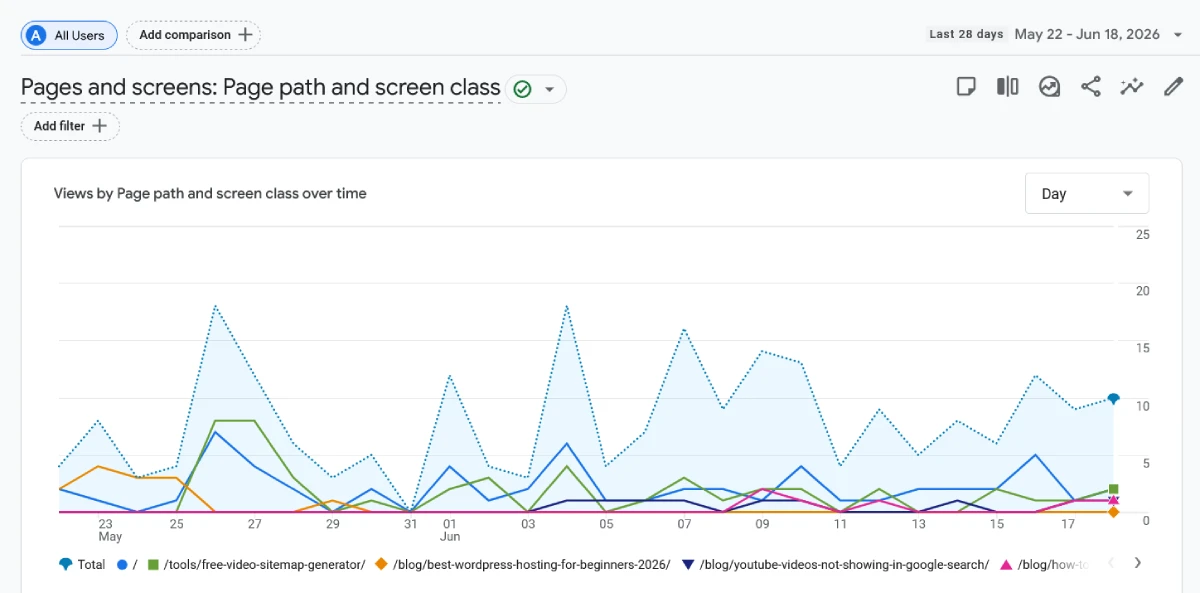
Task: Click the Add filter button
Action: coord(70,126)
